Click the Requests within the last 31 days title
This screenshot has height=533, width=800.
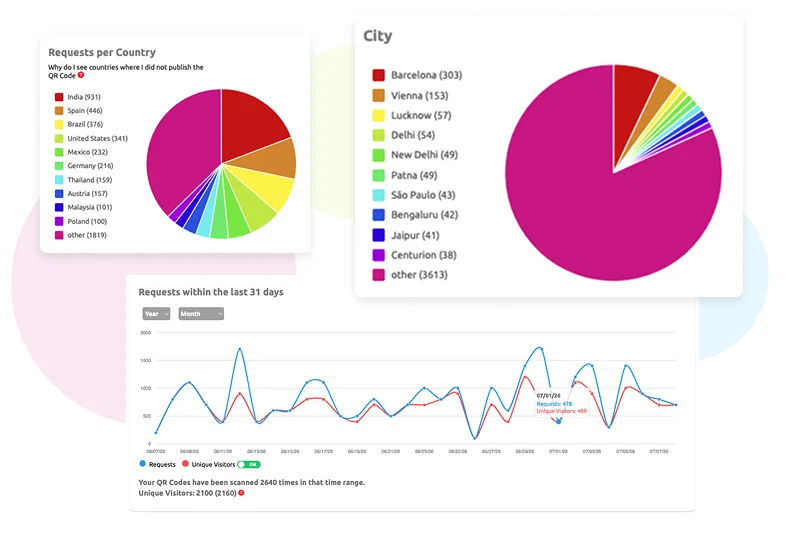tap(211, 292)
